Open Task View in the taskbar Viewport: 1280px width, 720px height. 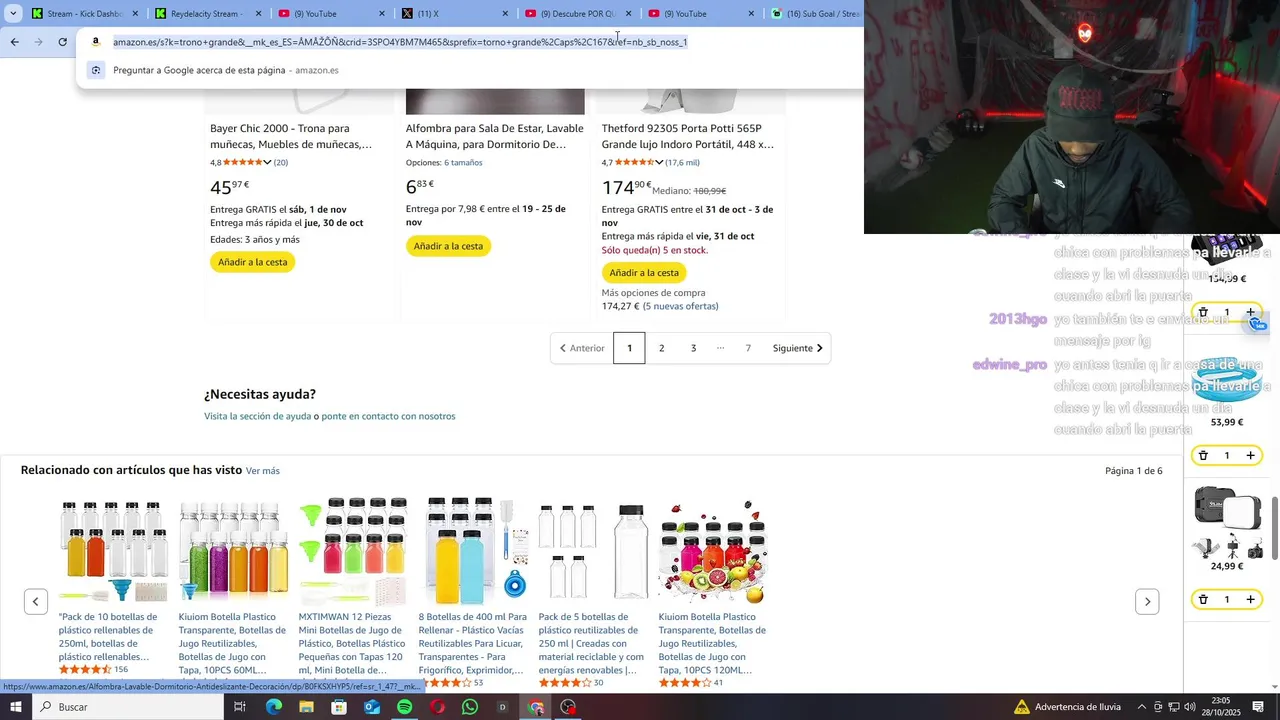click(240, 707)
